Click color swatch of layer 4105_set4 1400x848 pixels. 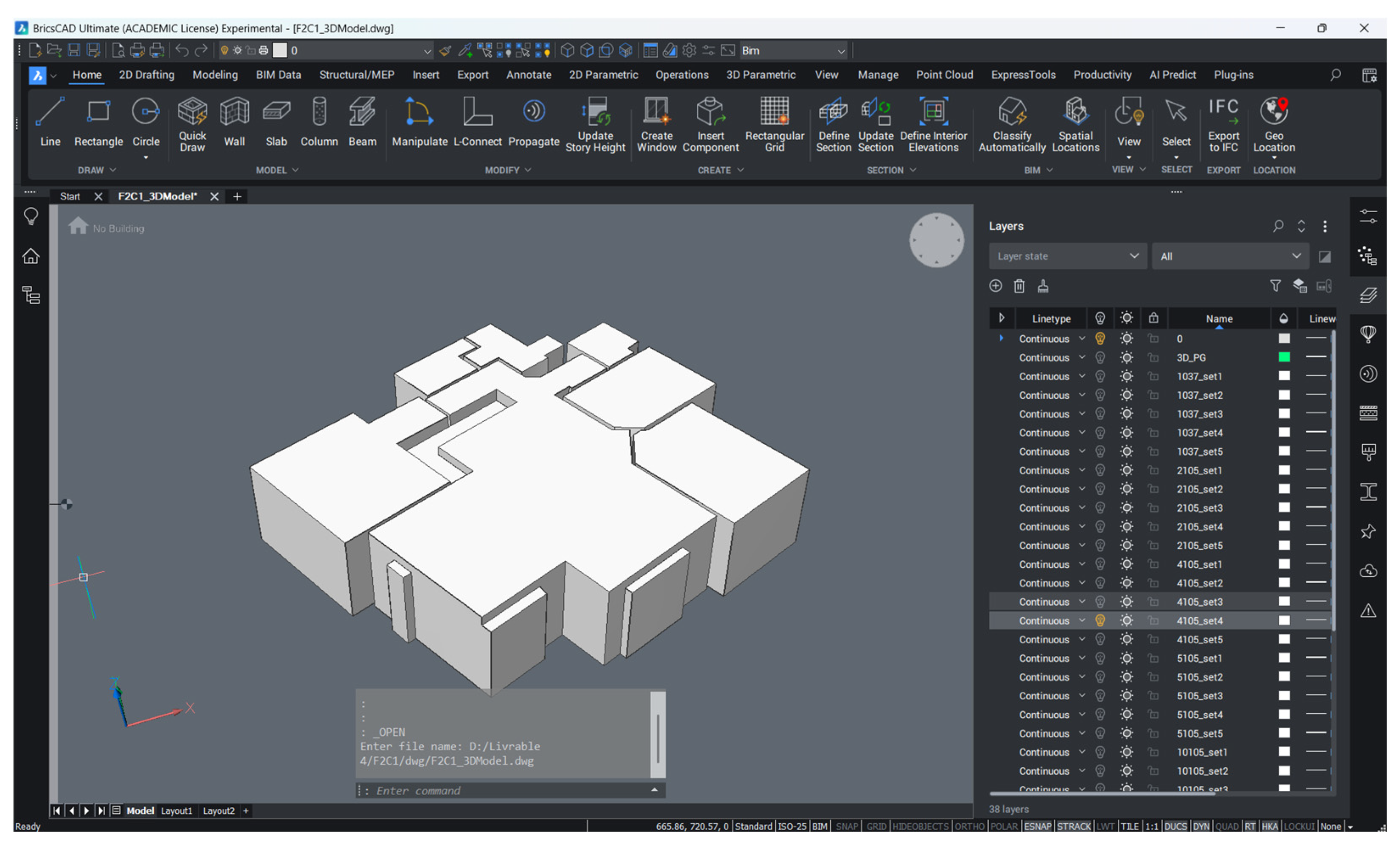pos(1284,620)
